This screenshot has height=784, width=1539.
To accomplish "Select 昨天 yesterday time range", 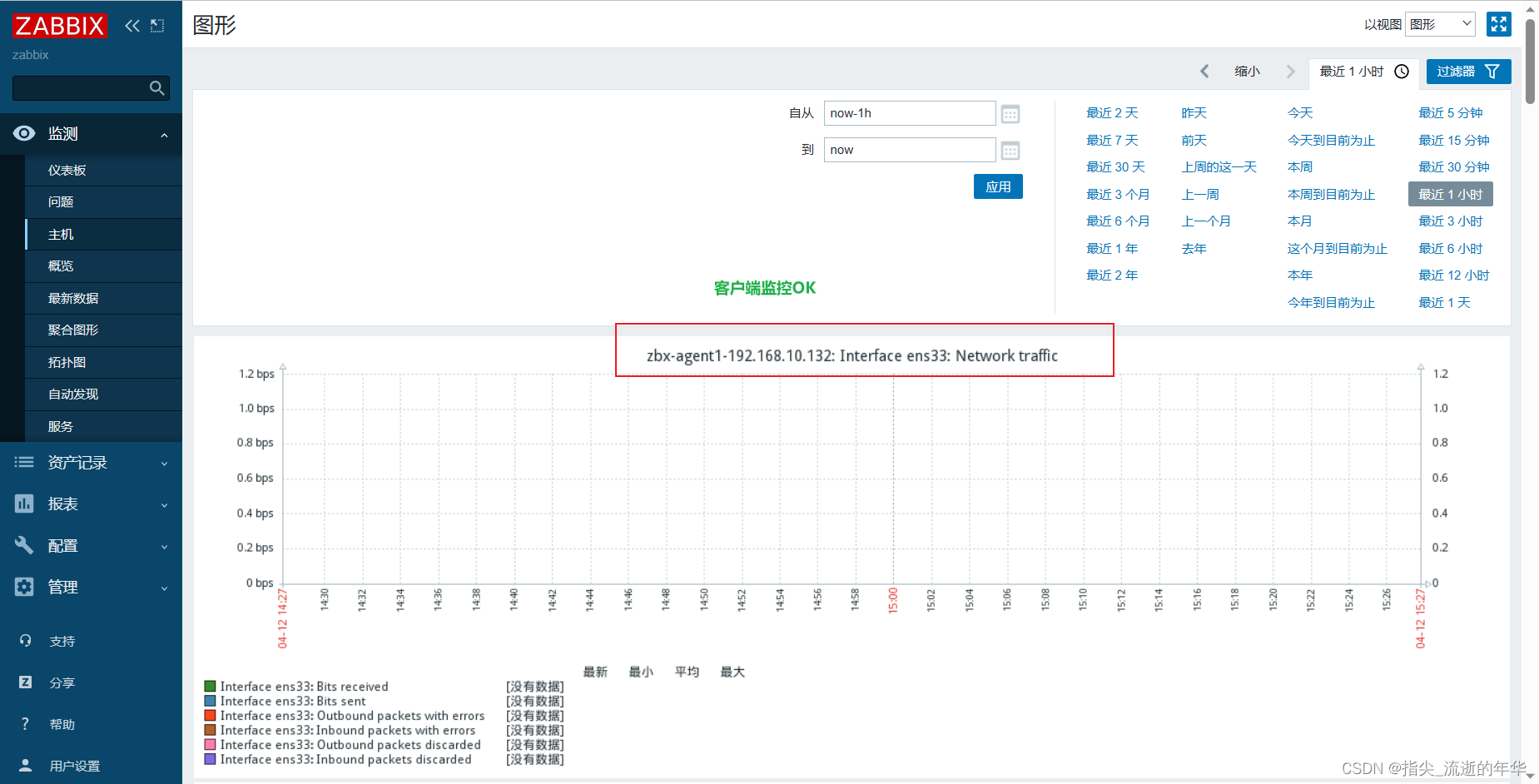I will 1194,113.
